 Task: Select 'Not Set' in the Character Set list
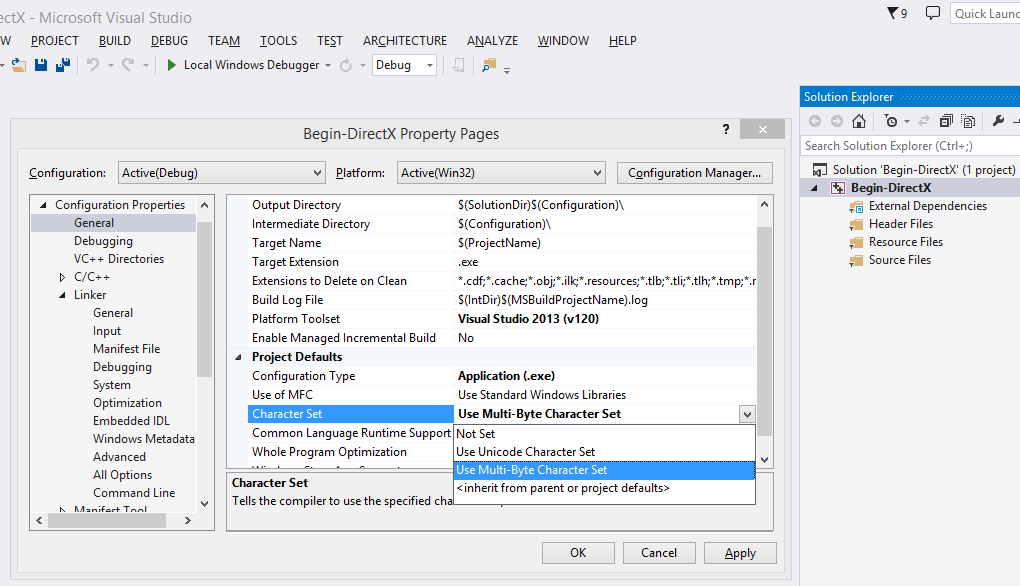604,434
